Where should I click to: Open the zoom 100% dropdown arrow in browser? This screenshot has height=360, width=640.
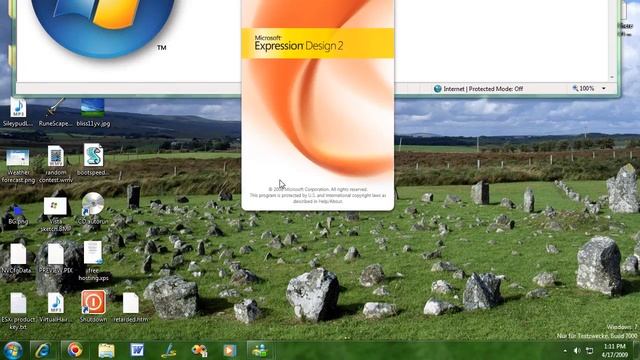[604, 89]
